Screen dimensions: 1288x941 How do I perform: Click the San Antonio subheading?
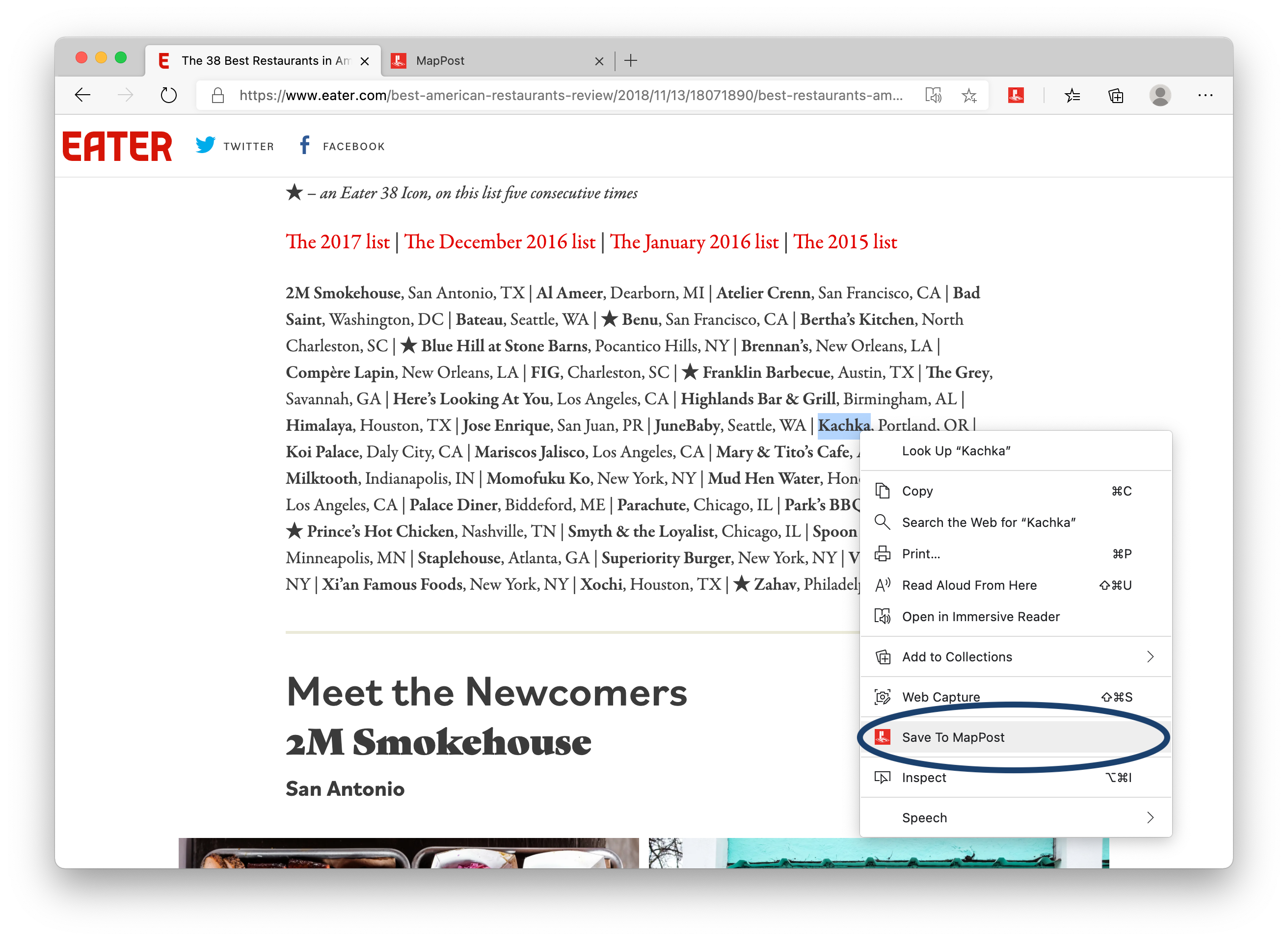click(345, 789)
